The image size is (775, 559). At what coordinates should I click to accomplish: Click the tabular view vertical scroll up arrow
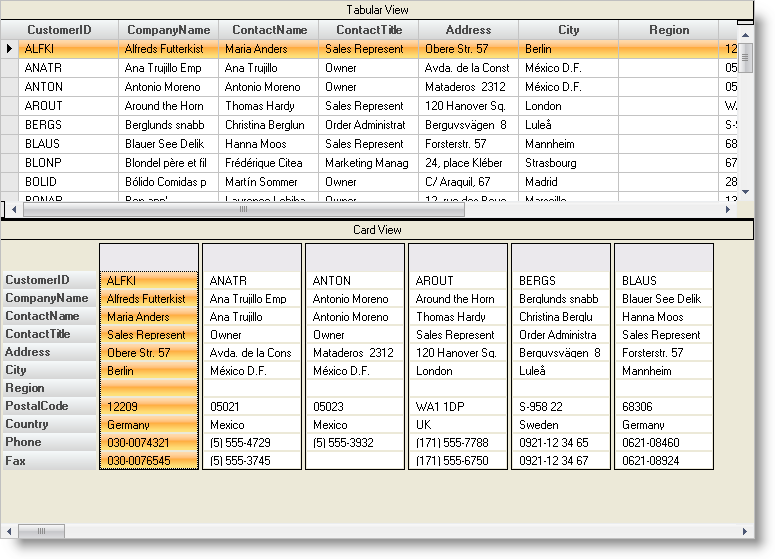tap(745, 35)
